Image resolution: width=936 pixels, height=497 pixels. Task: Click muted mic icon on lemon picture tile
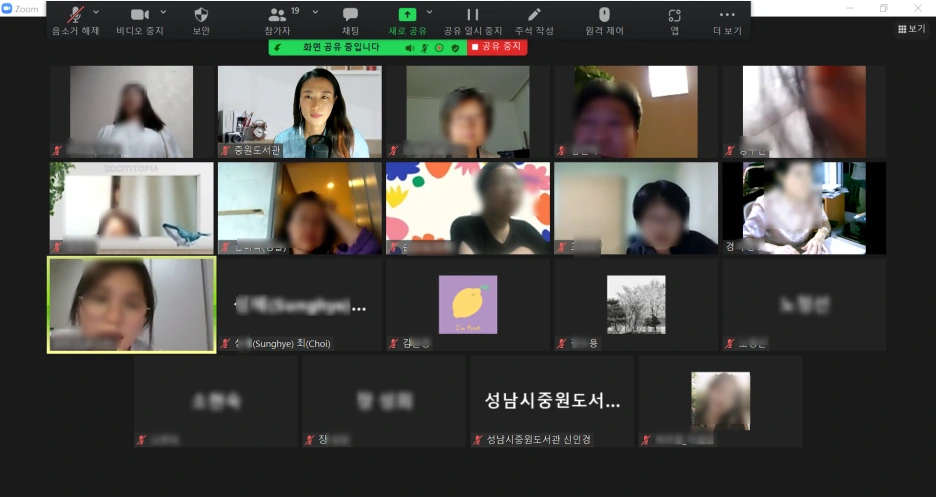(393, 344)
